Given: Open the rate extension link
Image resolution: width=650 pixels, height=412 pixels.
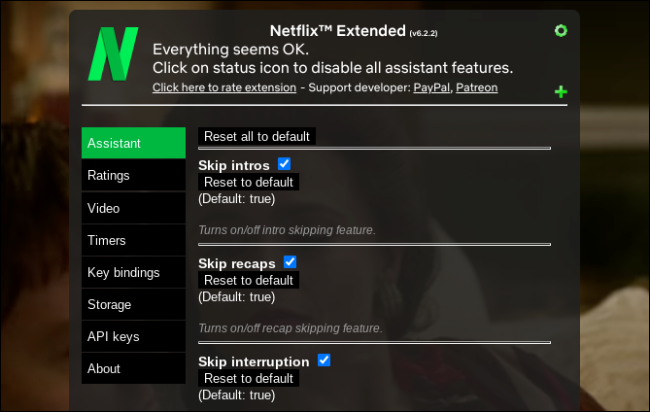Looking at the screenshot, I should coord(224,88).
